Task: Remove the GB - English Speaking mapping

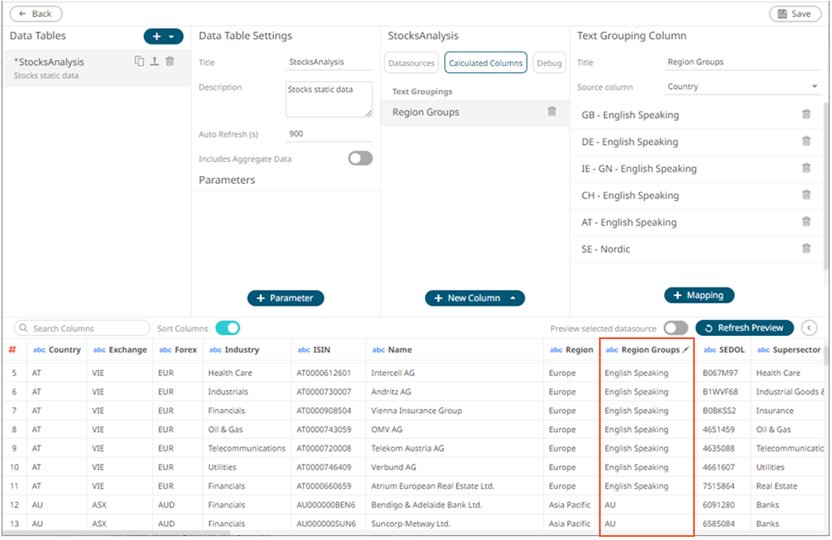Action: 806,115
